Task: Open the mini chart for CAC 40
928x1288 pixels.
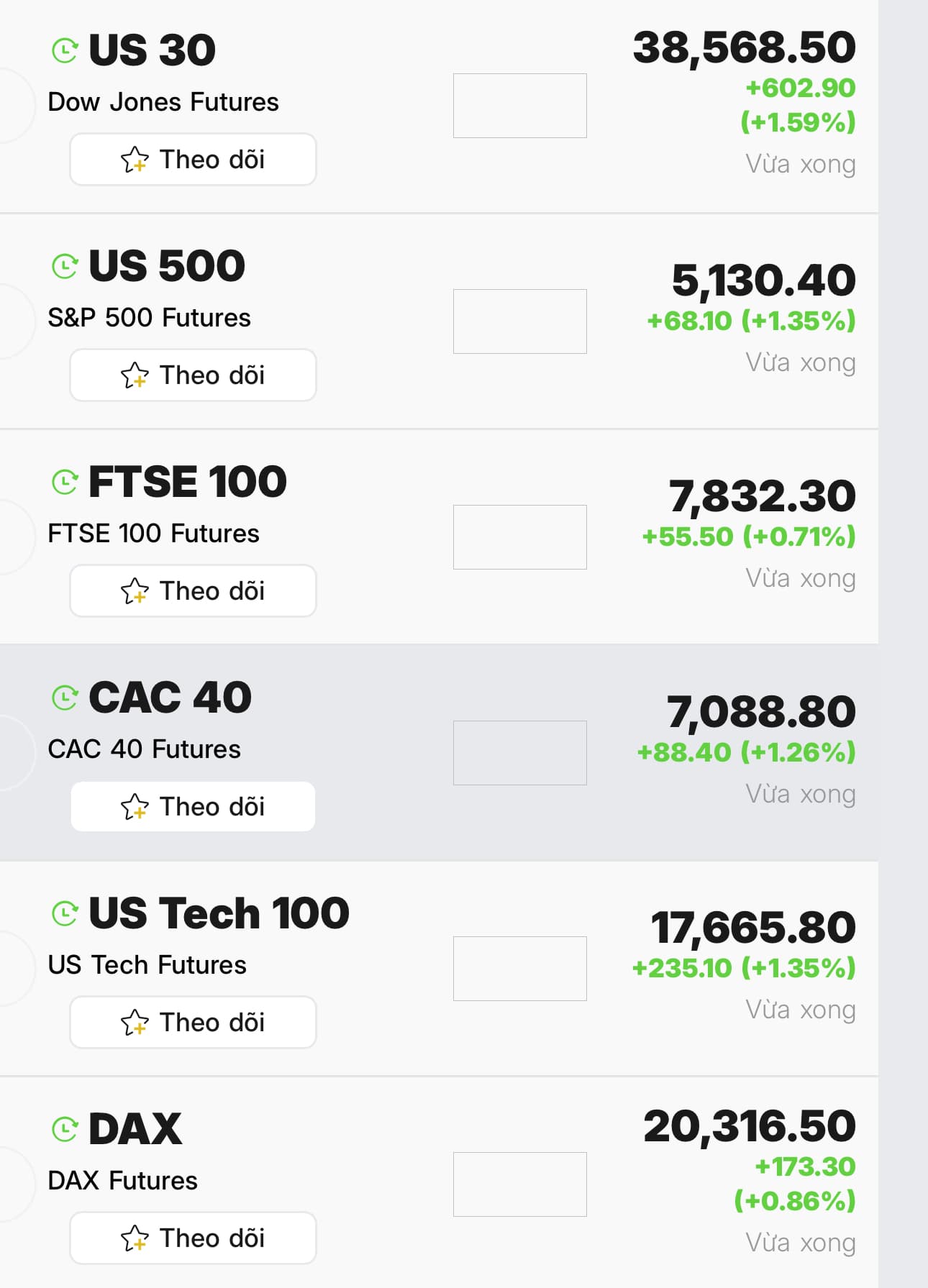Action: (x=519, y=753)
